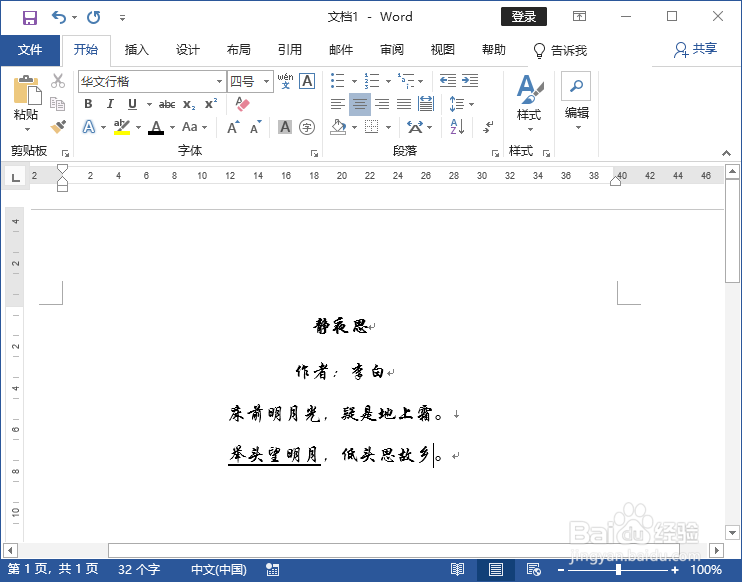Expand the Paste options dropdown arrow

(x=26, y=129)
